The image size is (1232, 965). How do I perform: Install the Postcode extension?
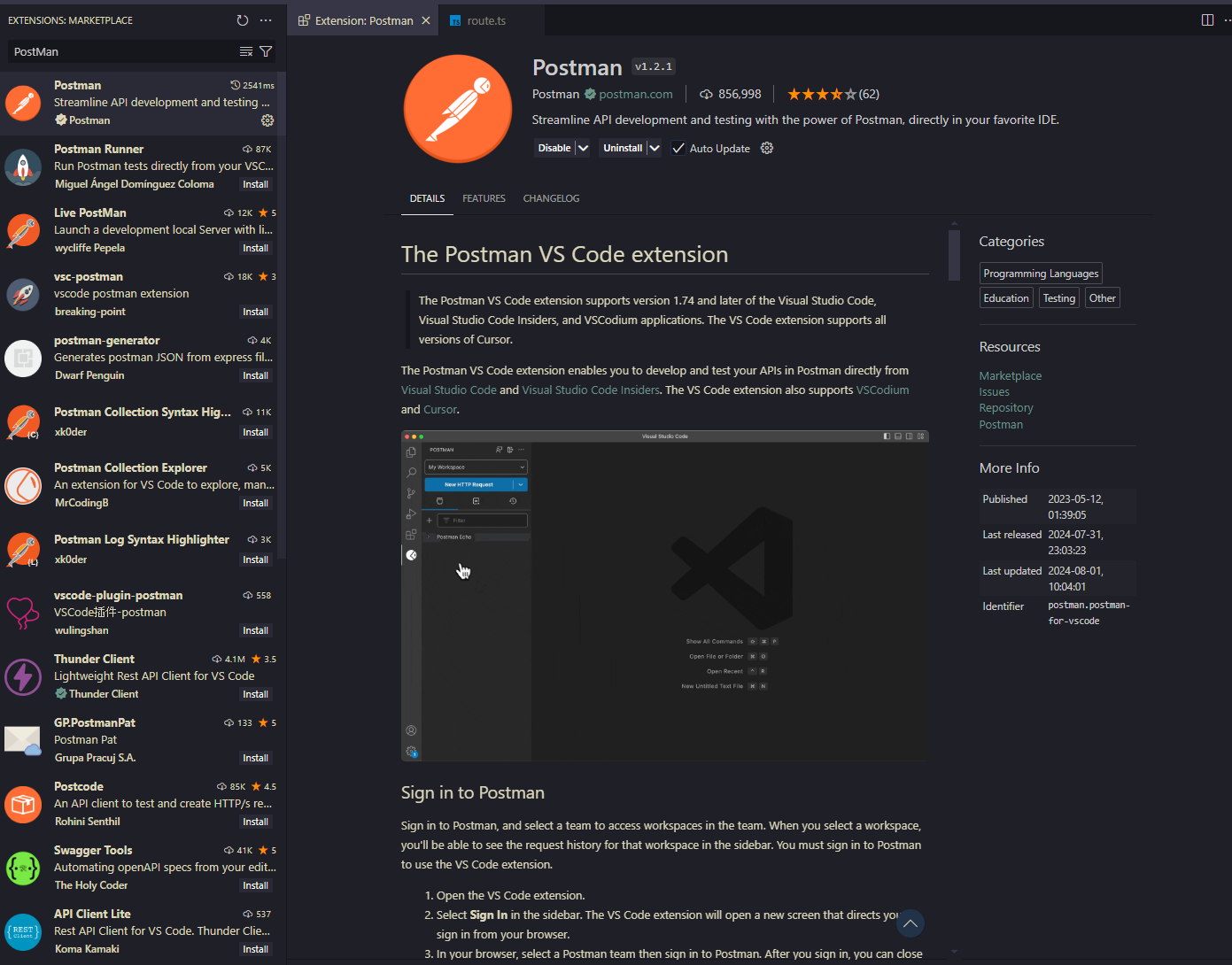coord(255,822)
